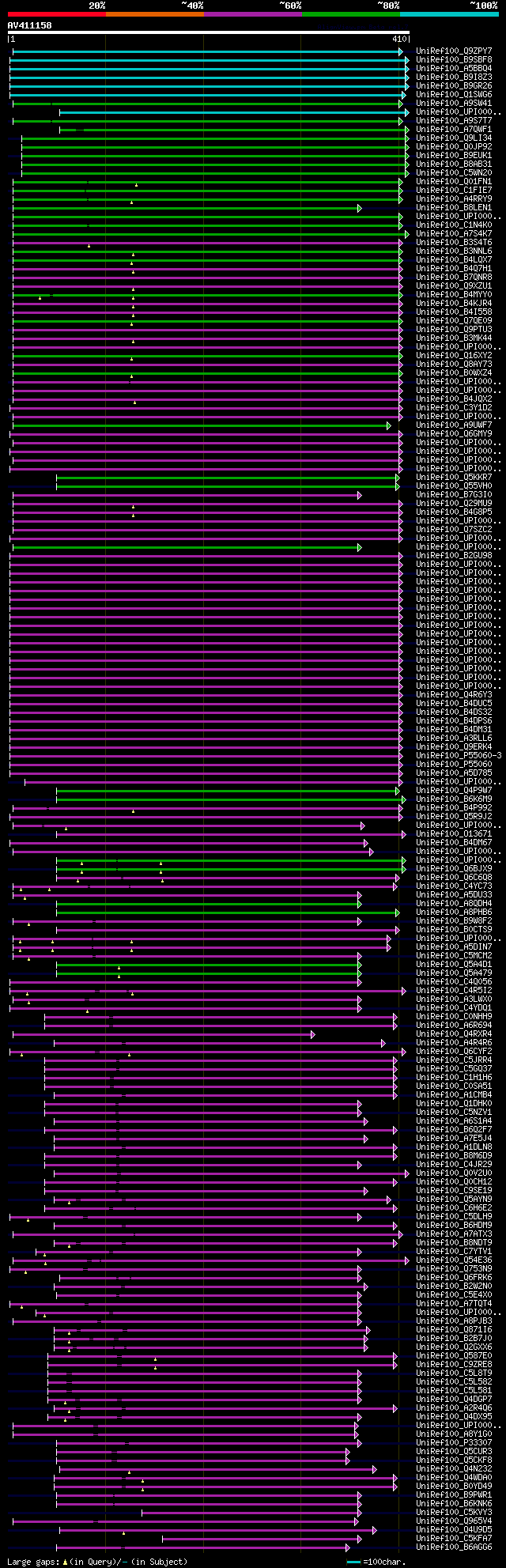Select the UniRef100_B4MYY0 label
The height and width of the screenshot is (1568, 506).
454,295
